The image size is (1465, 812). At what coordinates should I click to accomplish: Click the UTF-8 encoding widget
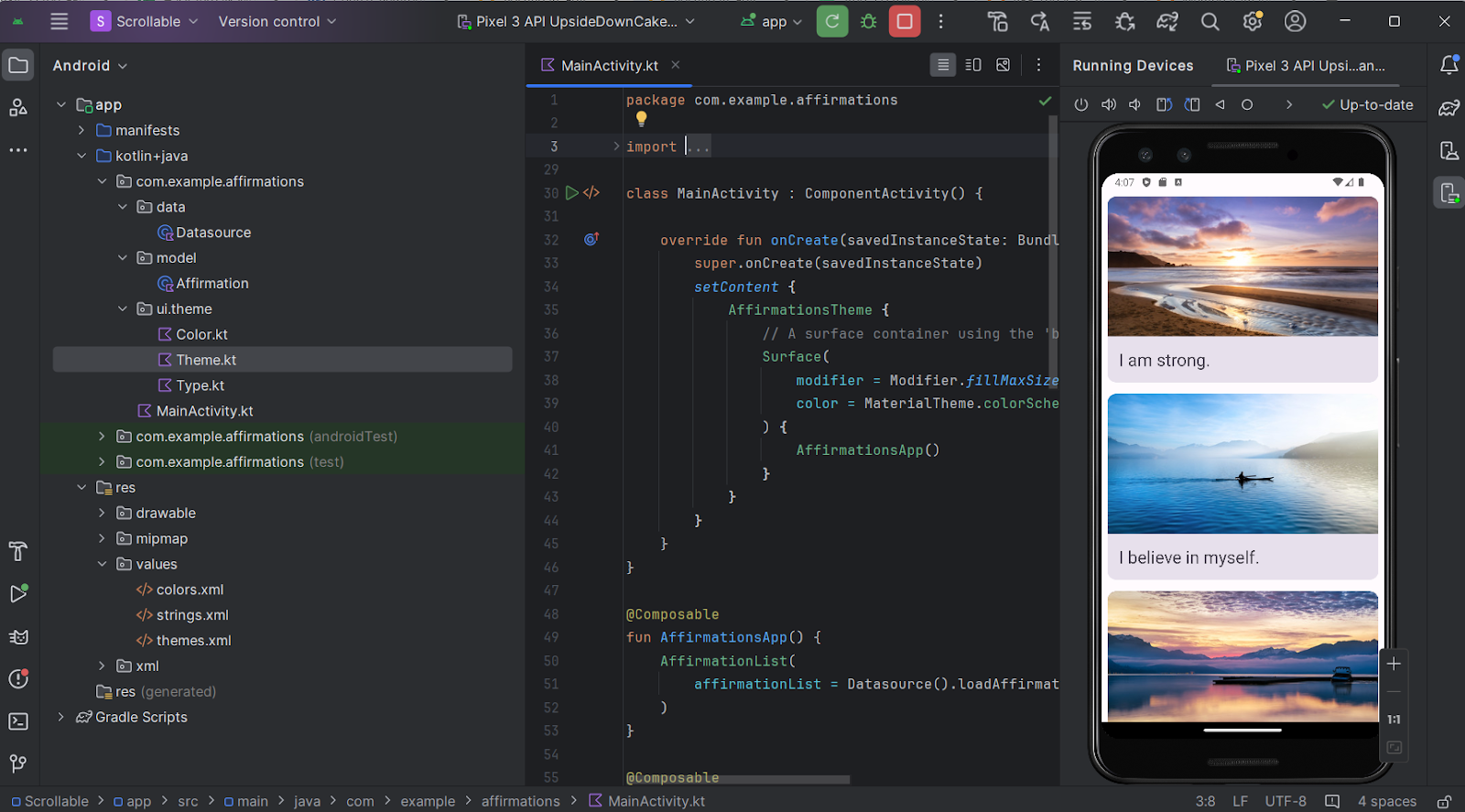click(1286, 801)
